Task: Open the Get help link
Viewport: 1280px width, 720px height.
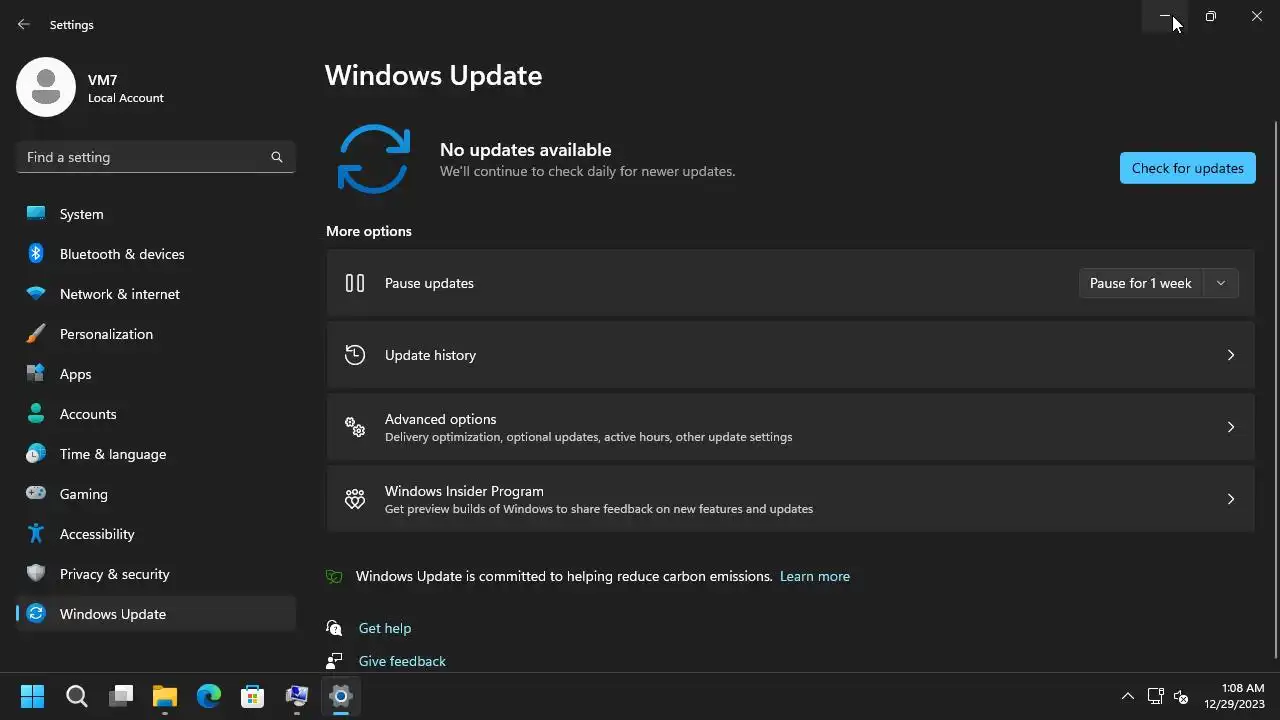Action: point(385,628)
